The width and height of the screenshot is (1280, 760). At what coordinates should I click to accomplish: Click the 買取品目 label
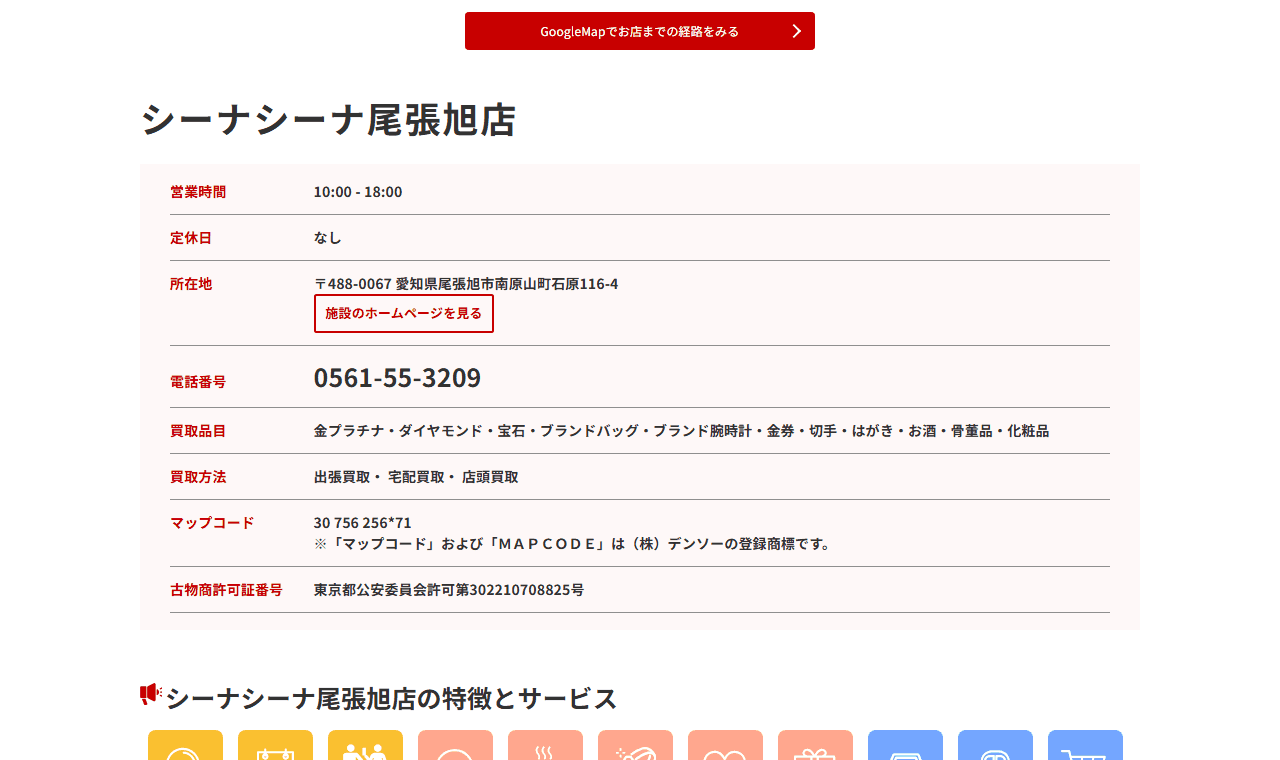tap(198, 431)
